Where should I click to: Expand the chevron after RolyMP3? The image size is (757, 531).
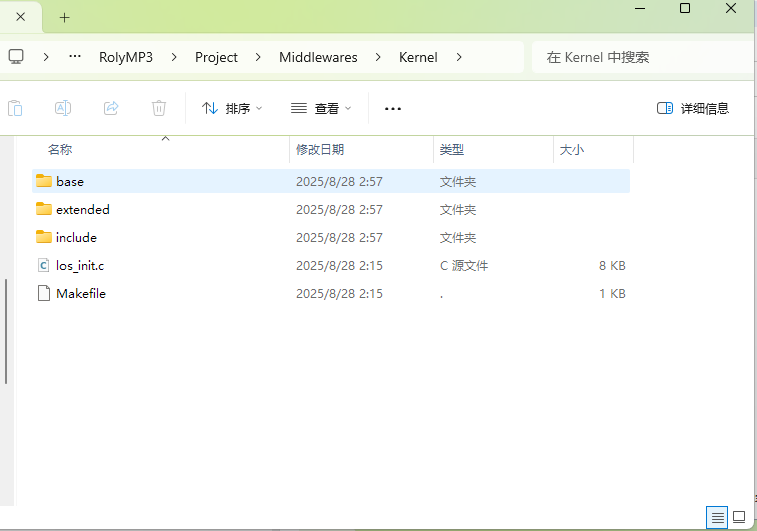pos(174,57)
